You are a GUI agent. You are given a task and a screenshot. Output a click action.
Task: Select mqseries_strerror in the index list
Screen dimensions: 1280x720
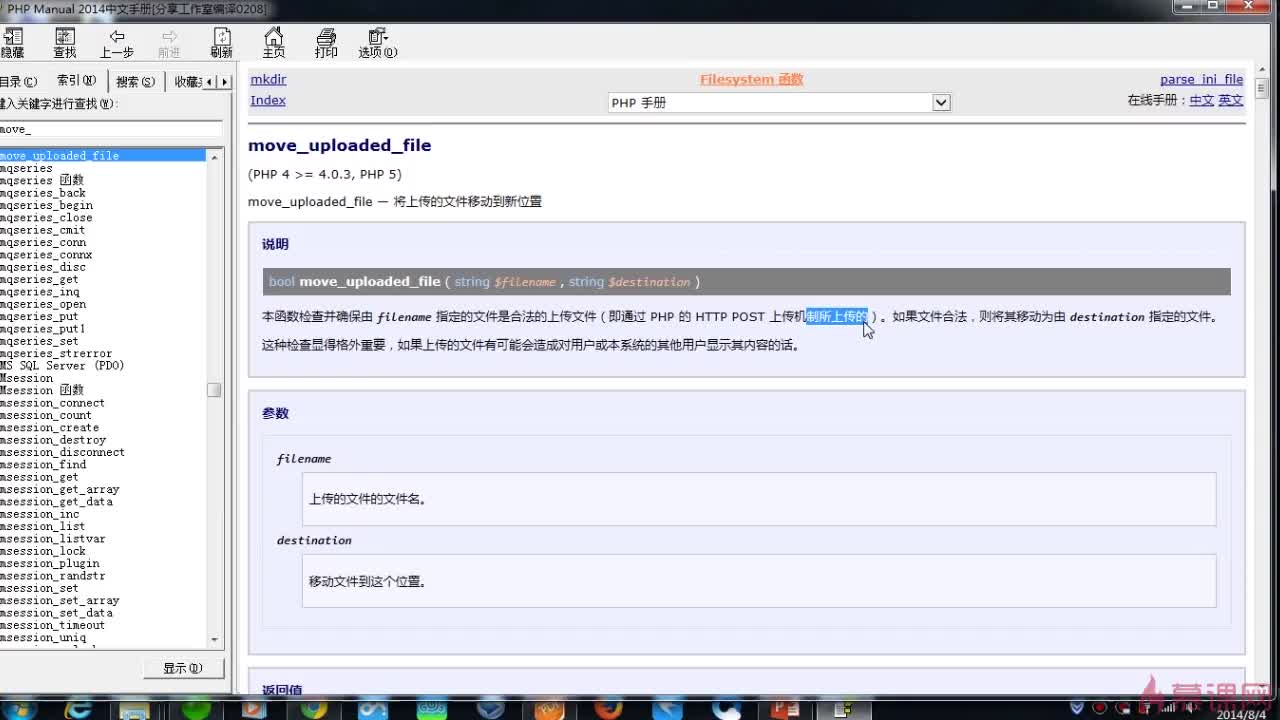tap(56, 353)
